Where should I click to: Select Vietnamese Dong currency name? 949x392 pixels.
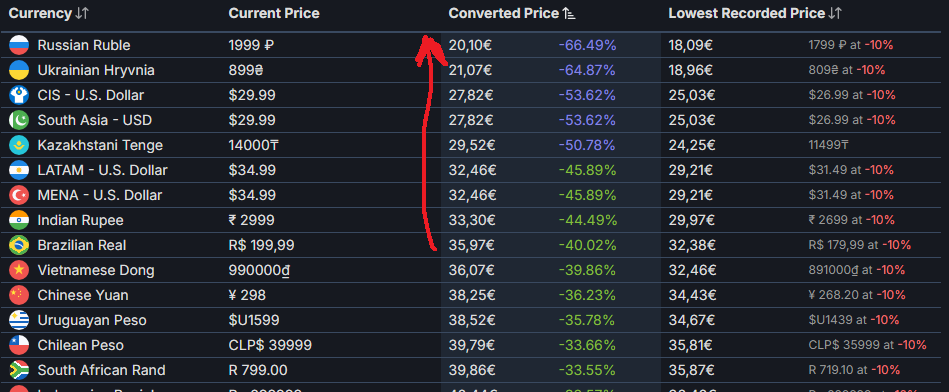click(96, 270)
